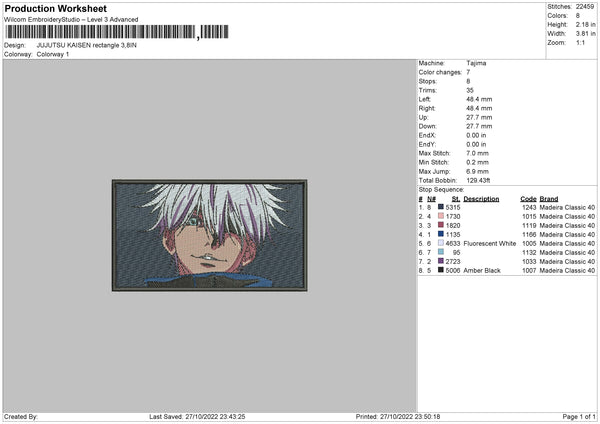Screen dimensions: 600x424
Task: Click thread code 1132 in the stop sequence
Action: [529, 253]
